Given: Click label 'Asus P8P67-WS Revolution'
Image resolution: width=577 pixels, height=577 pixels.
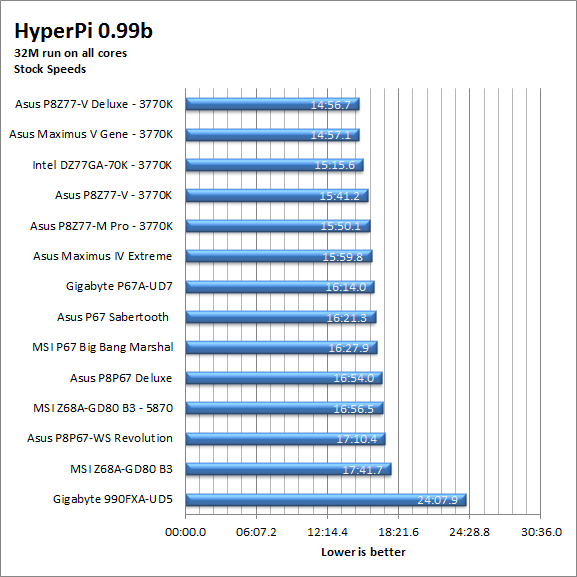Looking at the screenshot, I should (100, 438).
